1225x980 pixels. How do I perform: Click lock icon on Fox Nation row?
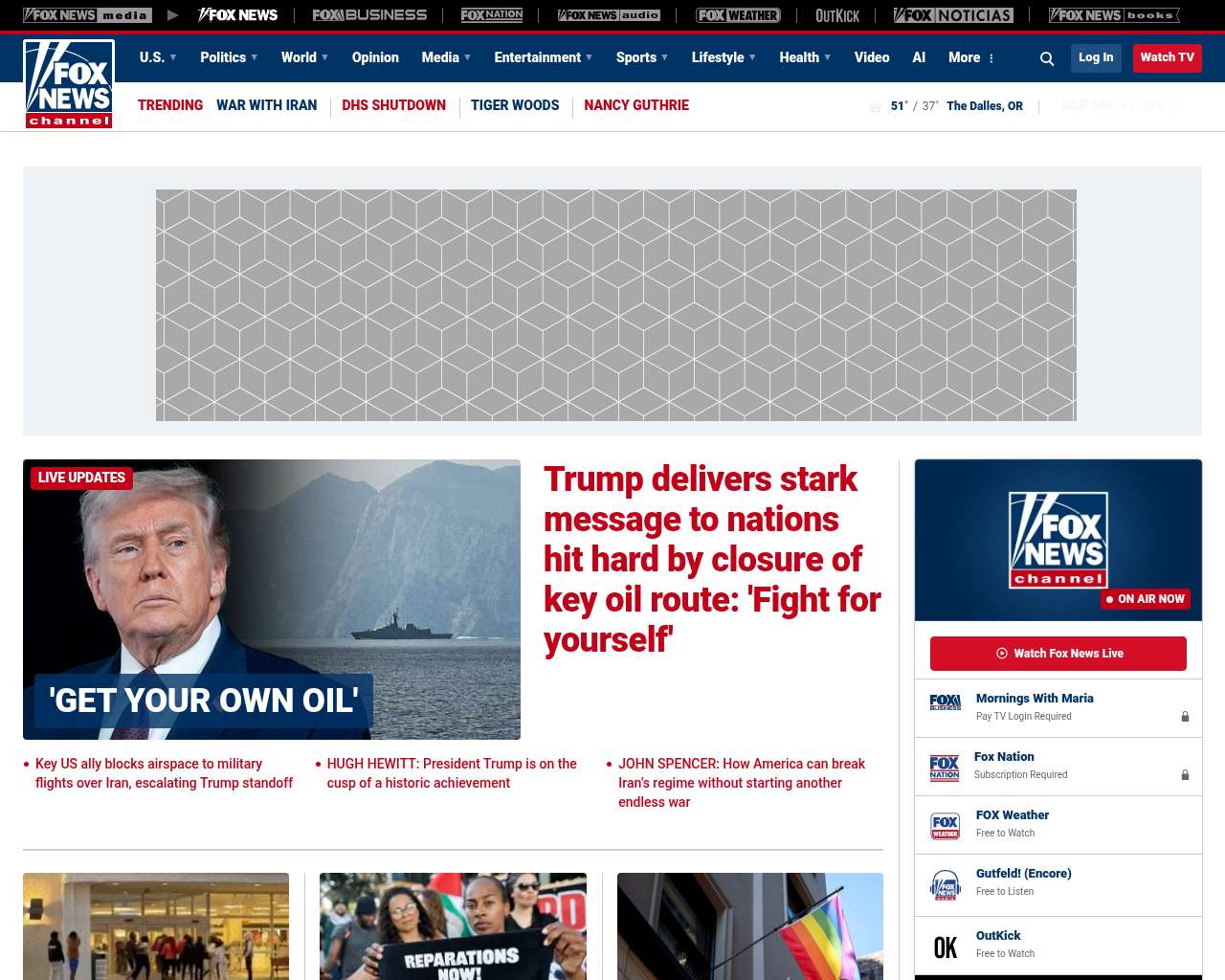click(x=1185, y=775)
